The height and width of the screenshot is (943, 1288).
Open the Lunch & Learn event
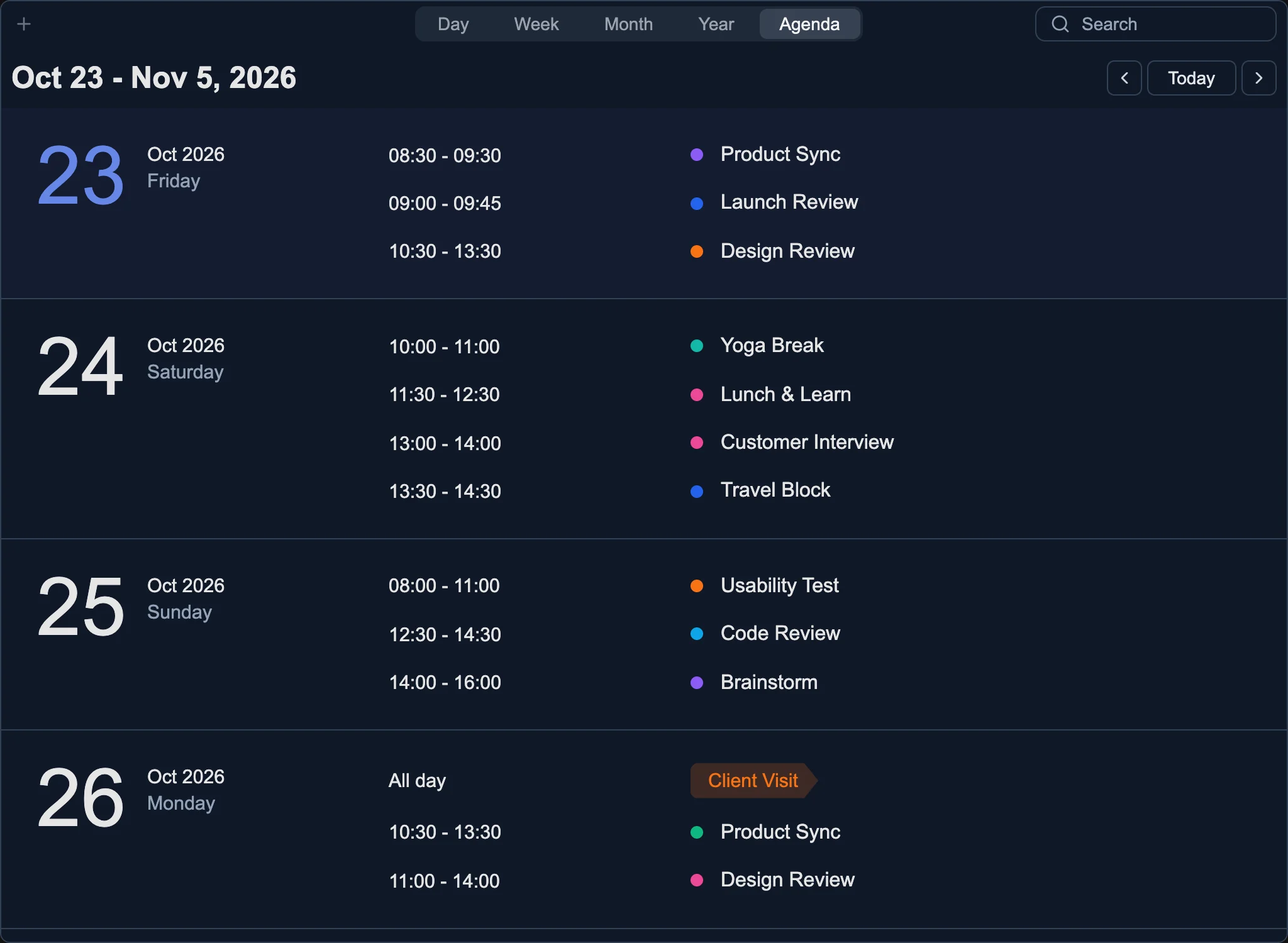(x=786, y=395)
